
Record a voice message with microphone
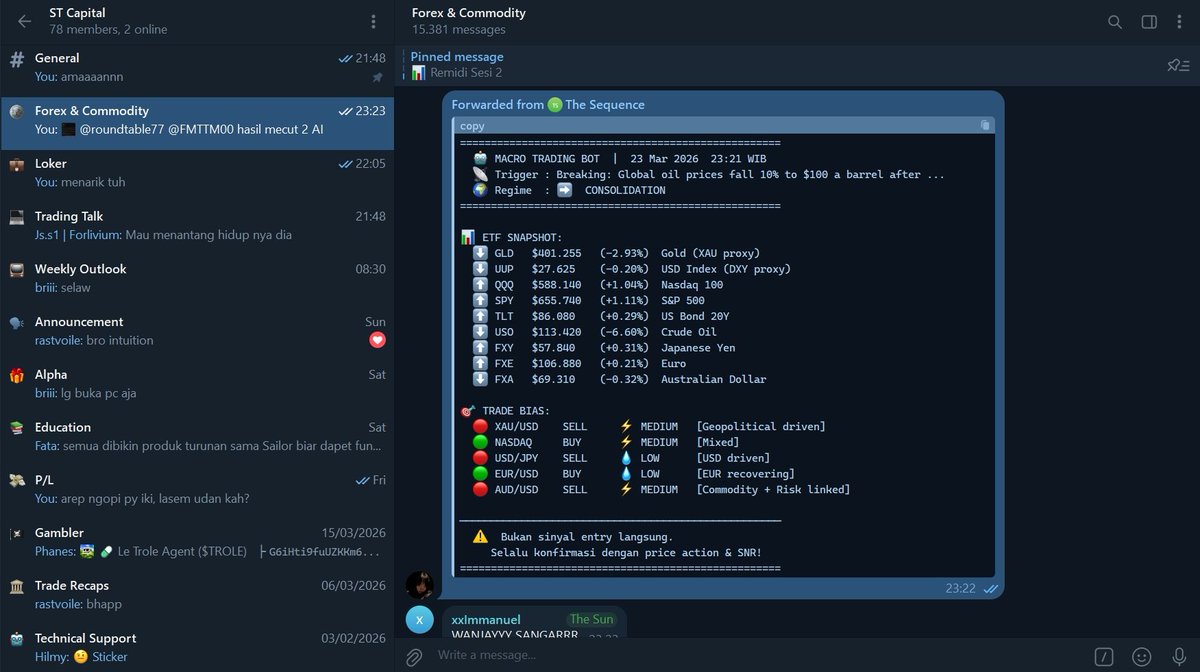tap(1177, 657)
